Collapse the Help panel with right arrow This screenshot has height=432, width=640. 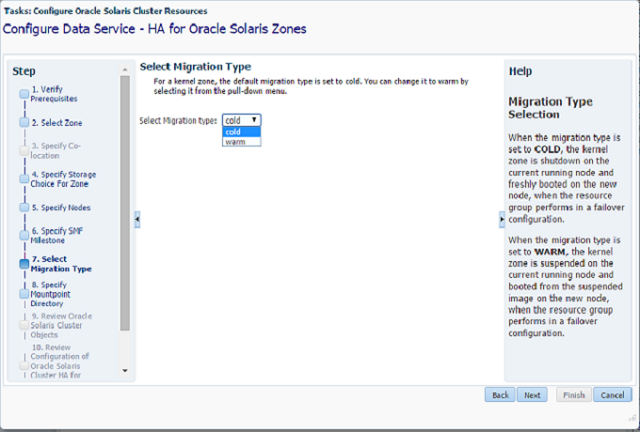point(502,219)
